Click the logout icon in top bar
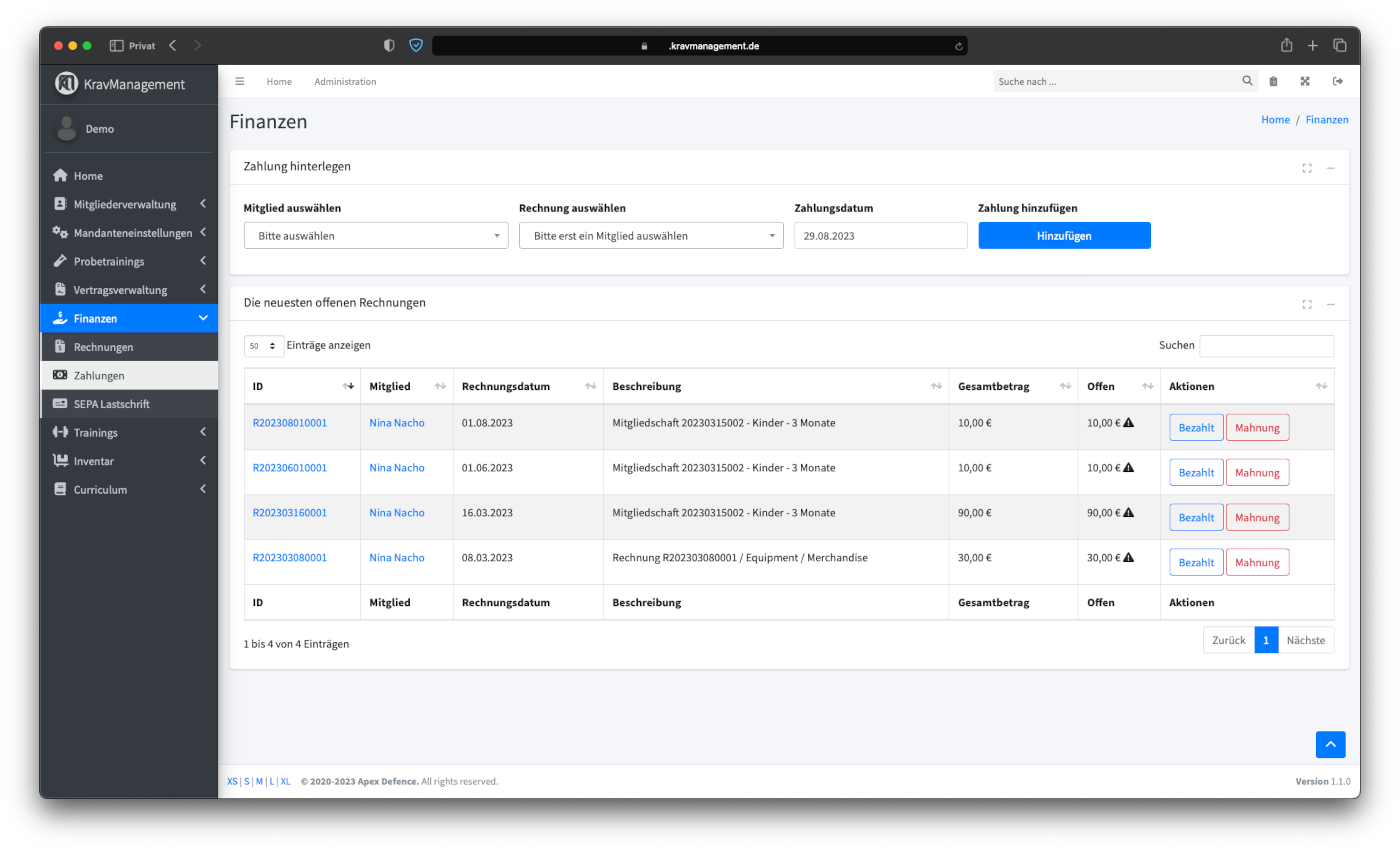 click(1337, 81)
